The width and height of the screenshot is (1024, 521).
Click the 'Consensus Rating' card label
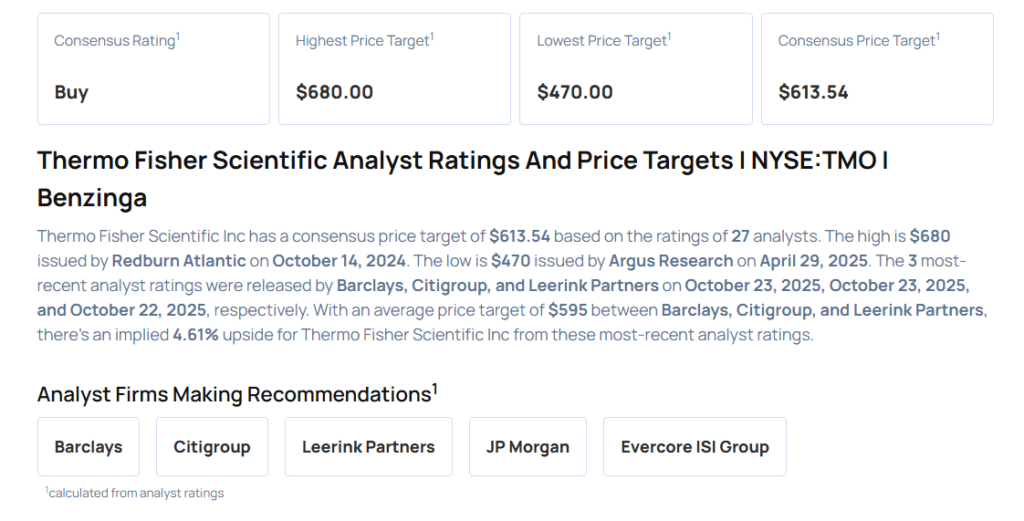[115, 41]
